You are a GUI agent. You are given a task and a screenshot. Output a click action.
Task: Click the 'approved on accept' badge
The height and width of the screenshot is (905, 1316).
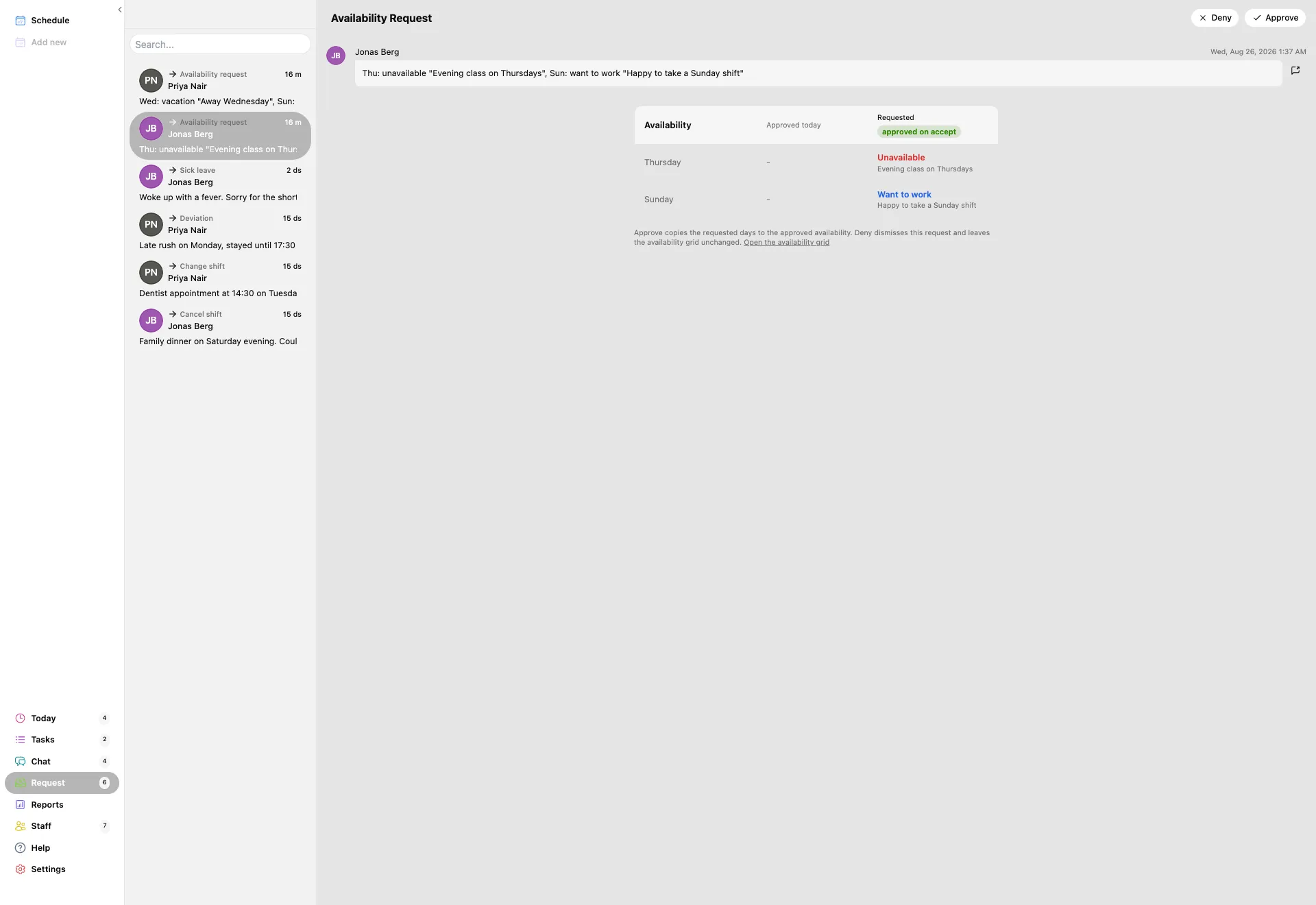coord(918,132)
